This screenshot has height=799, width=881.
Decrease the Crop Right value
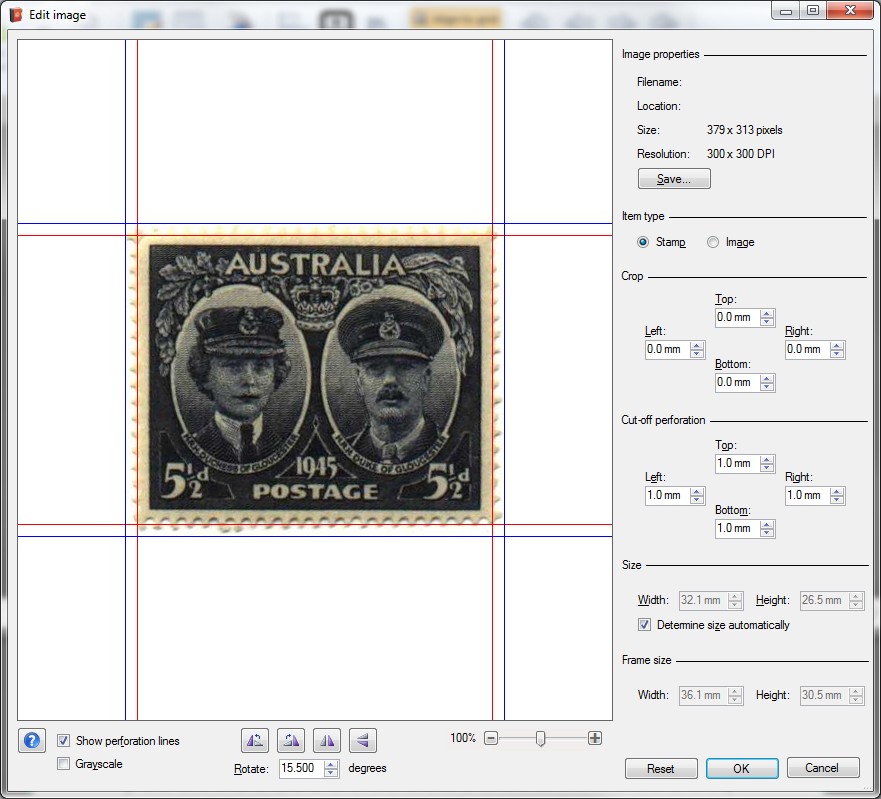click(837, 353)
